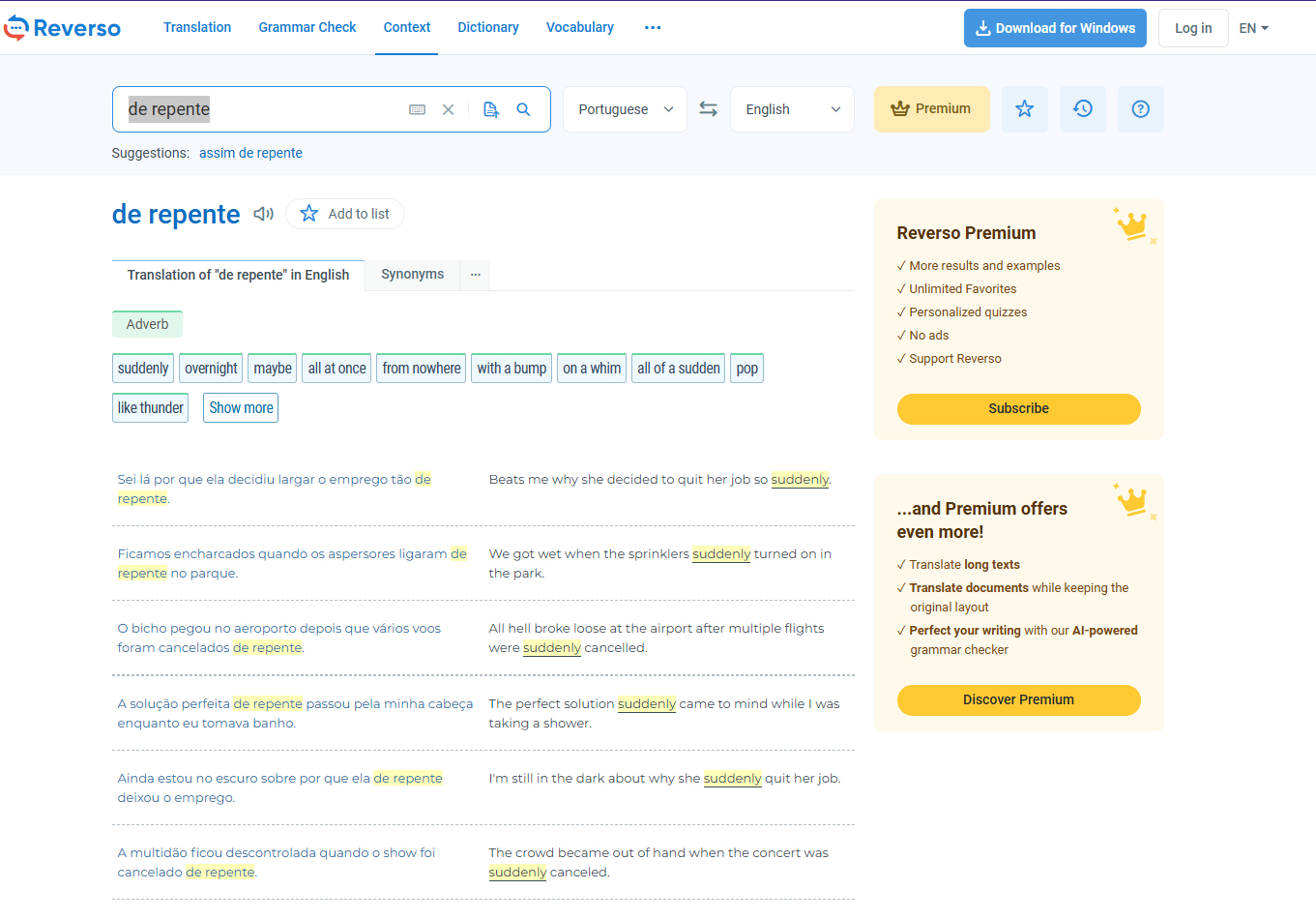Clear the search text with X icon
The image size is (1316, 920).
click(448, 109)
